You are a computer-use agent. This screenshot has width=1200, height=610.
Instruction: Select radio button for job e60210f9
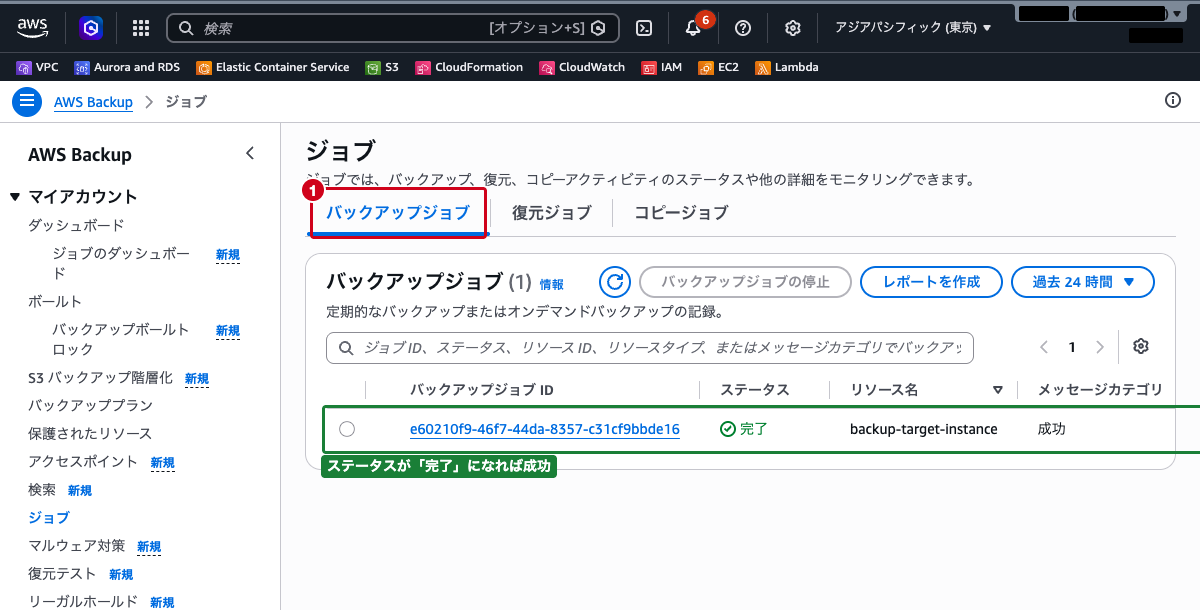point(346,429)
